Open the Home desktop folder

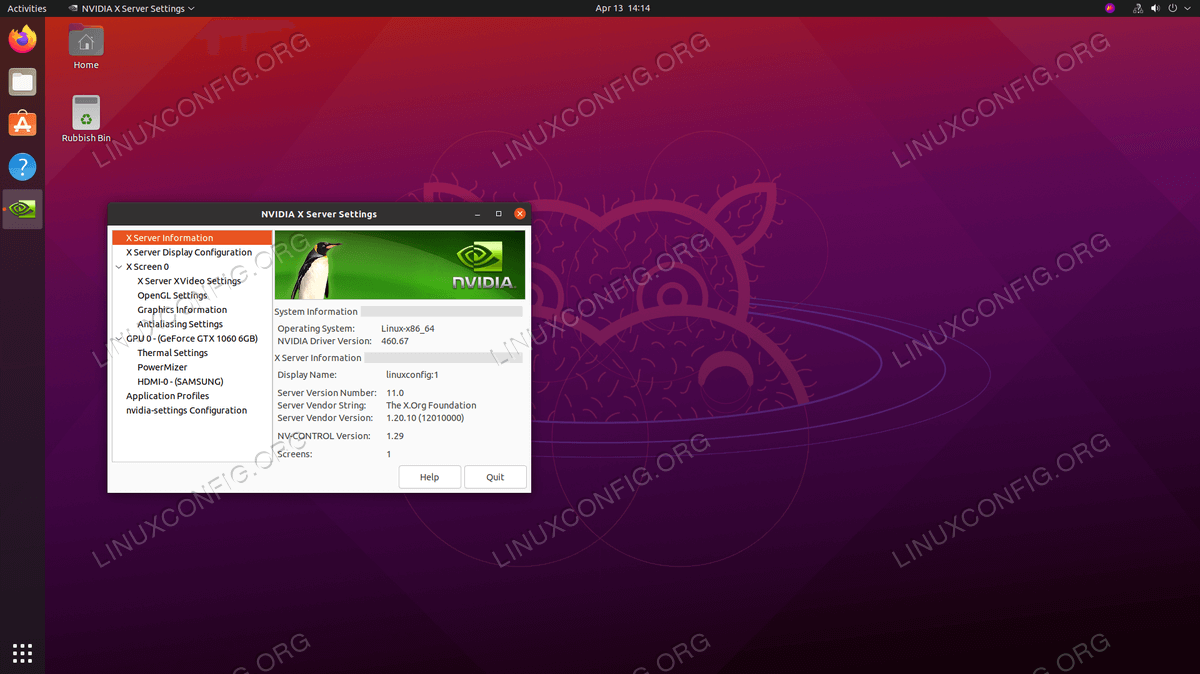86,48
